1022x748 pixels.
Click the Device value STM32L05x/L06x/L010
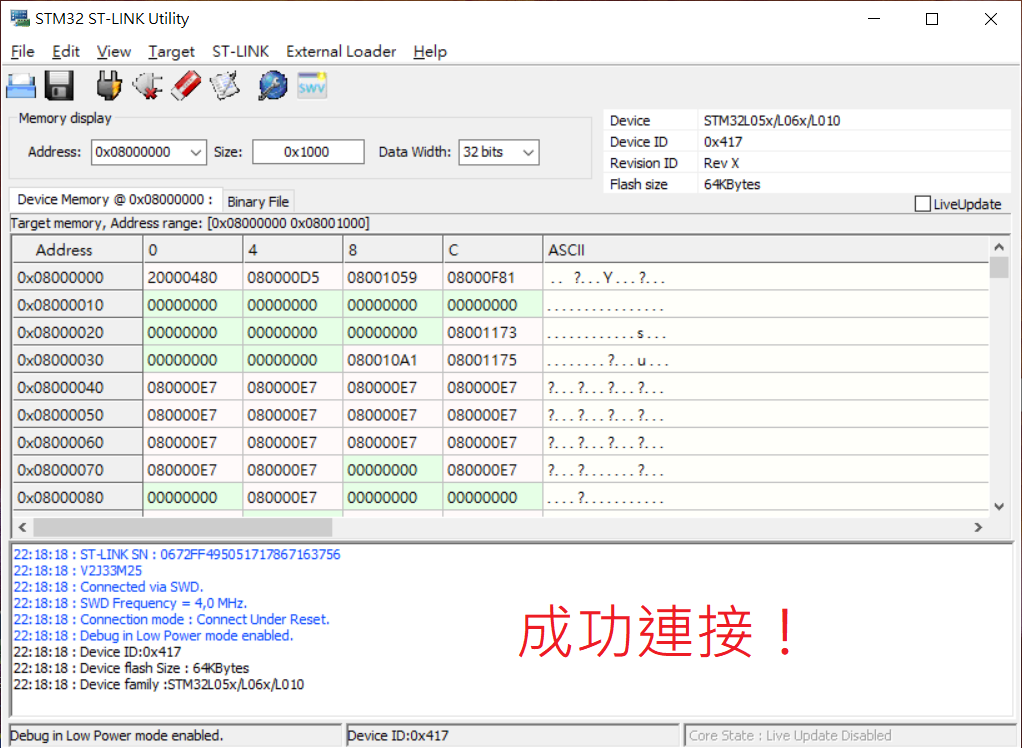[x=772, y=121]
